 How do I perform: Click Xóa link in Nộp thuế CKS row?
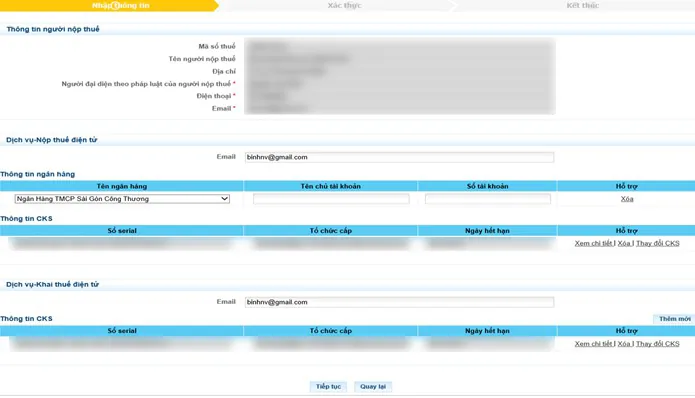624,243
